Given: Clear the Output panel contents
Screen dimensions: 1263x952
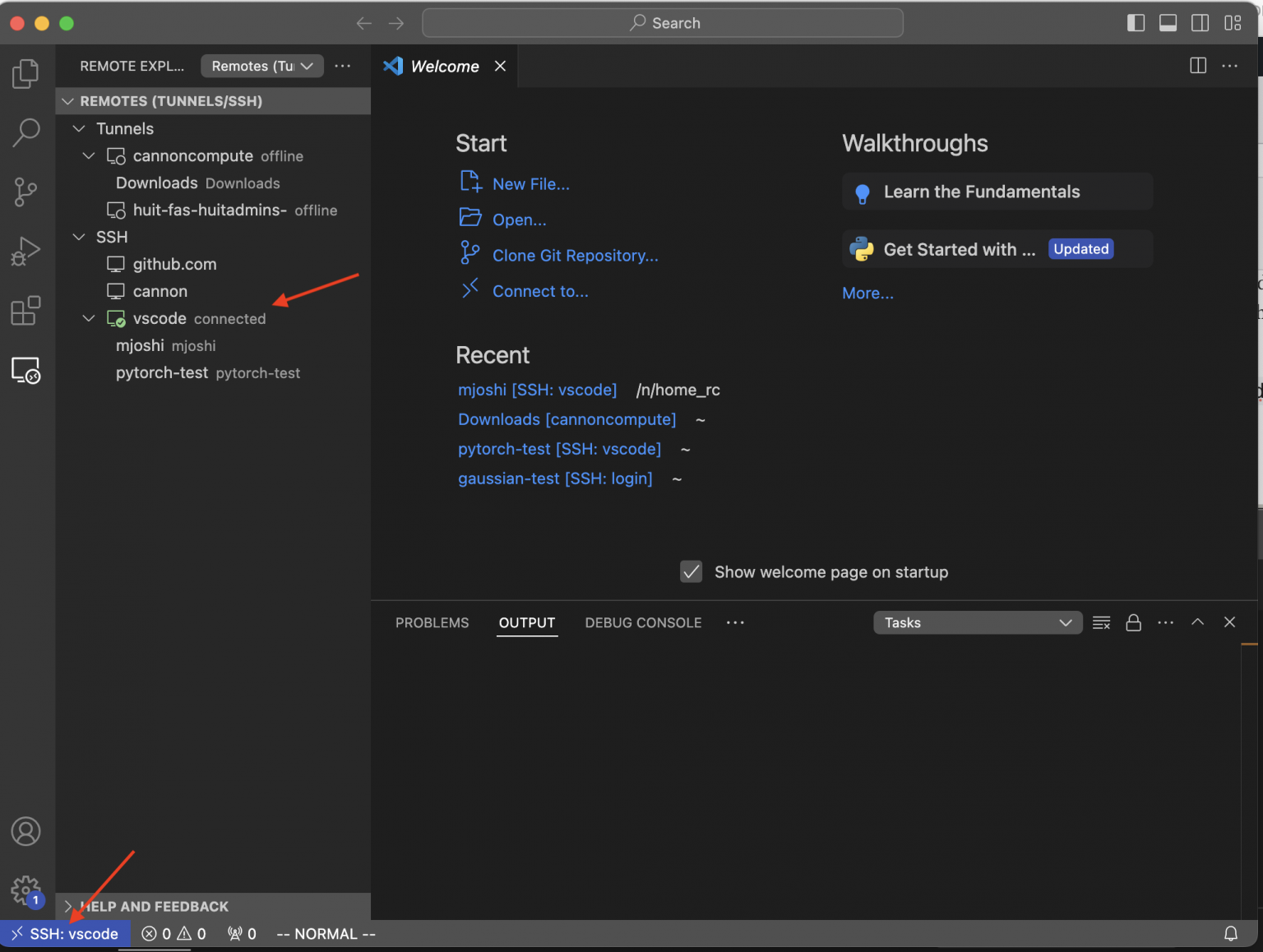Looking at the screenshot, I should [1101, 622].
